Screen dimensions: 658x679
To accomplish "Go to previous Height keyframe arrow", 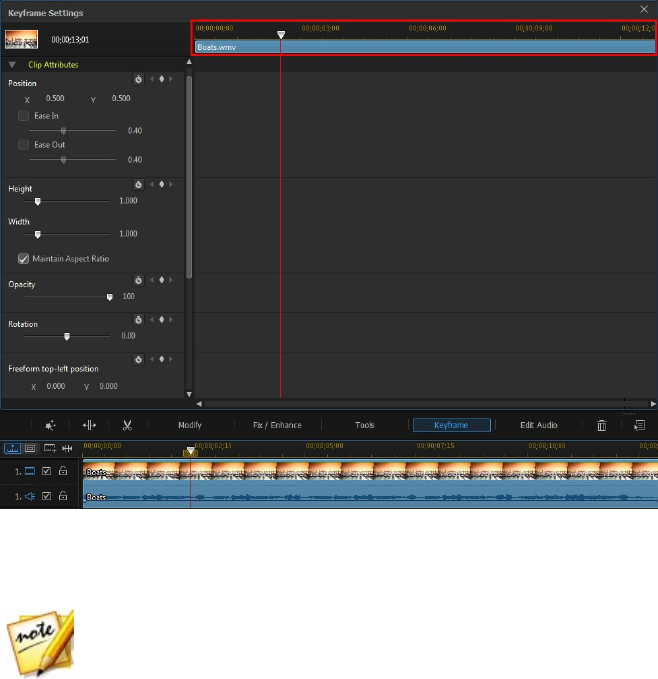I will 152,184.
